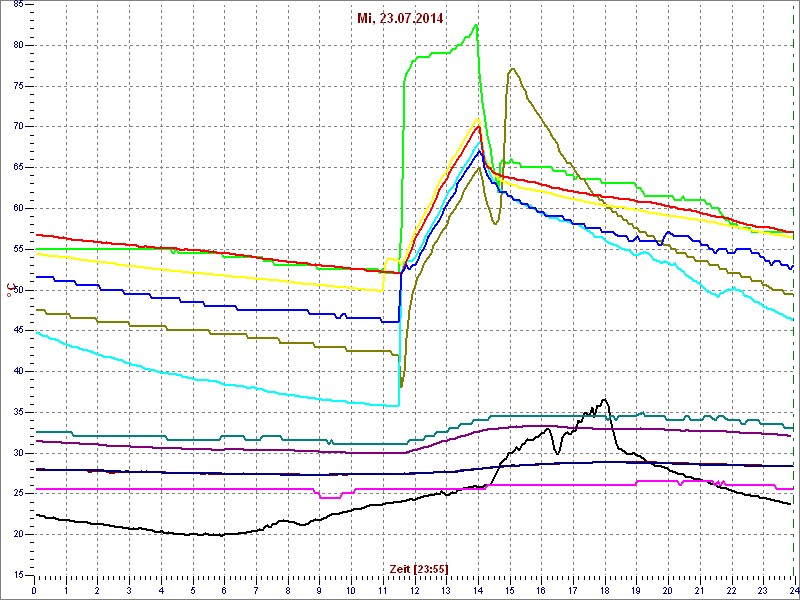Click hour 14 on the time axis
The height and width of the screenshot is (600, 800).
[x=478, y=589]
